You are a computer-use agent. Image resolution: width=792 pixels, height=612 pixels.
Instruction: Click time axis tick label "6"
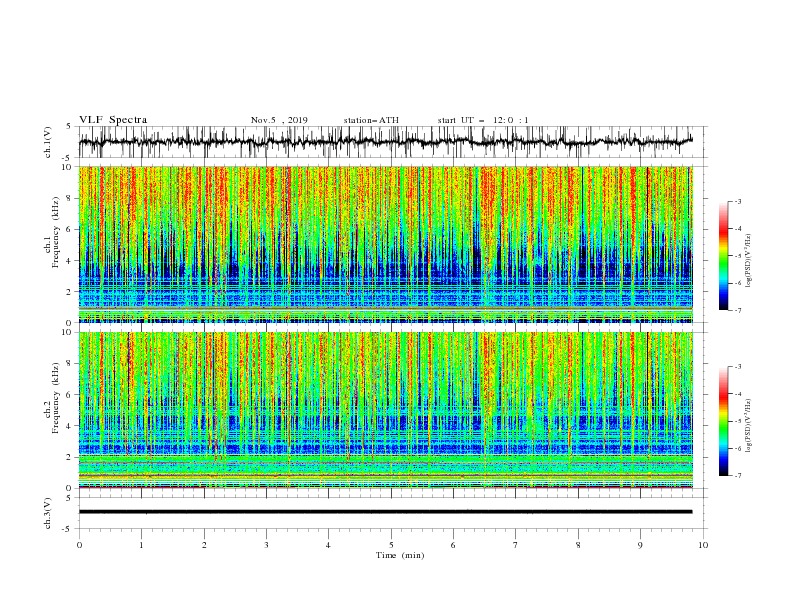(x=453, y=545)
